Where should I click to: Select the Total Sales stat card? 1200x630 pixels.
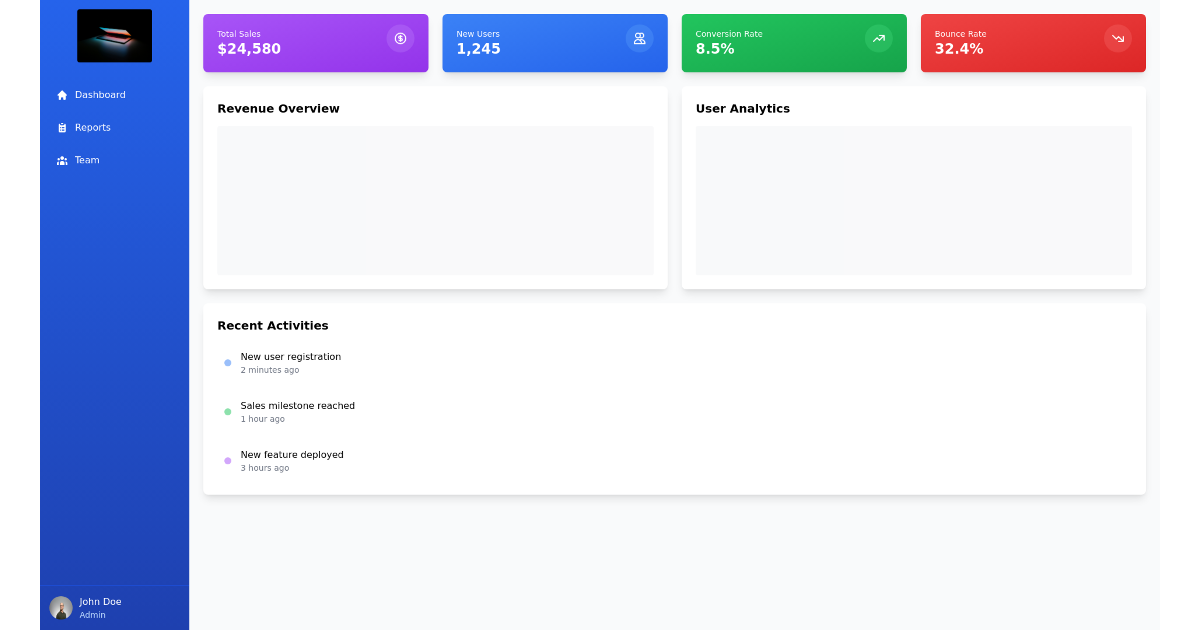tap(315, 43)
